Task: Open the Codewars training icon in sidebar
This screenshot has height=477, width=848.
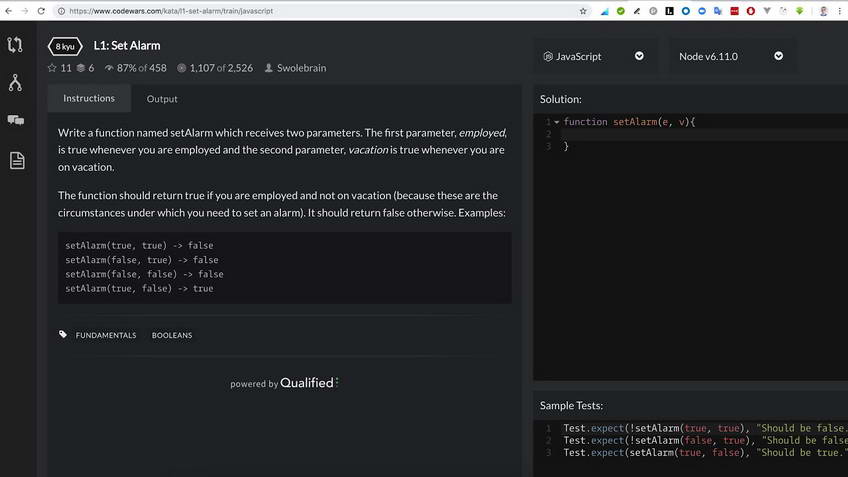Action: 15,44
